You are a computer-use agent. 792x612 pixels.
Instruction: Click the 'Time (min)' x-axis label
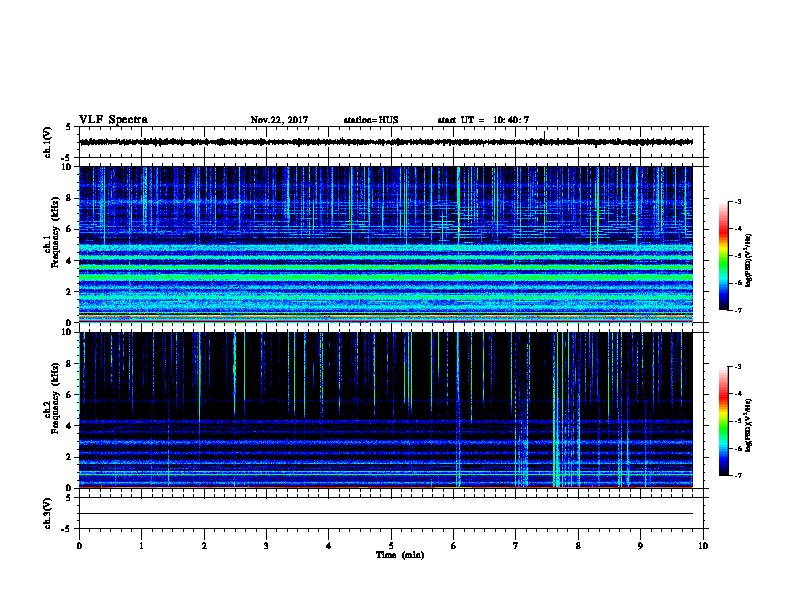(x=400, y=555)
